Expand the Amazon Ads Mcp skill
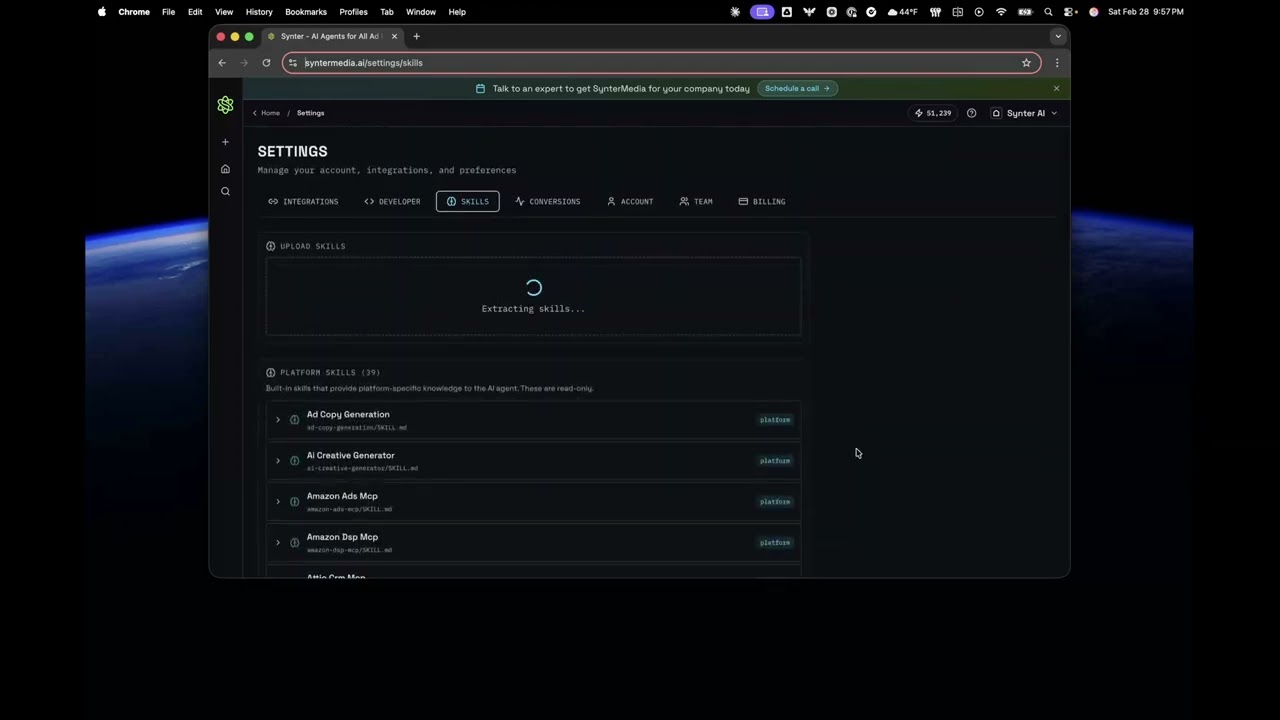 click(x=278, y=502)
